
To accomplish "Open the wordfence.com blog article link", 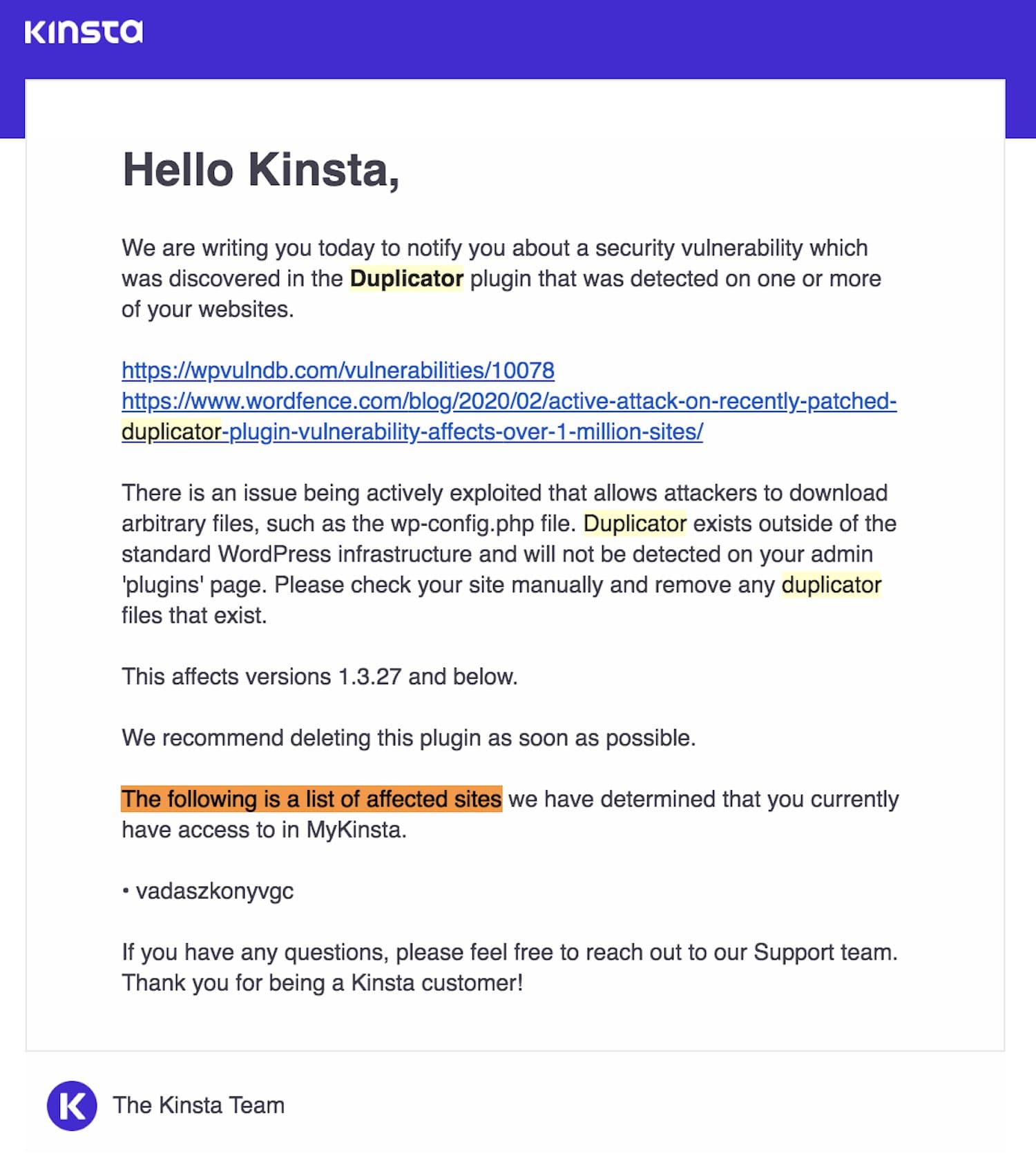I will (509, 401).
